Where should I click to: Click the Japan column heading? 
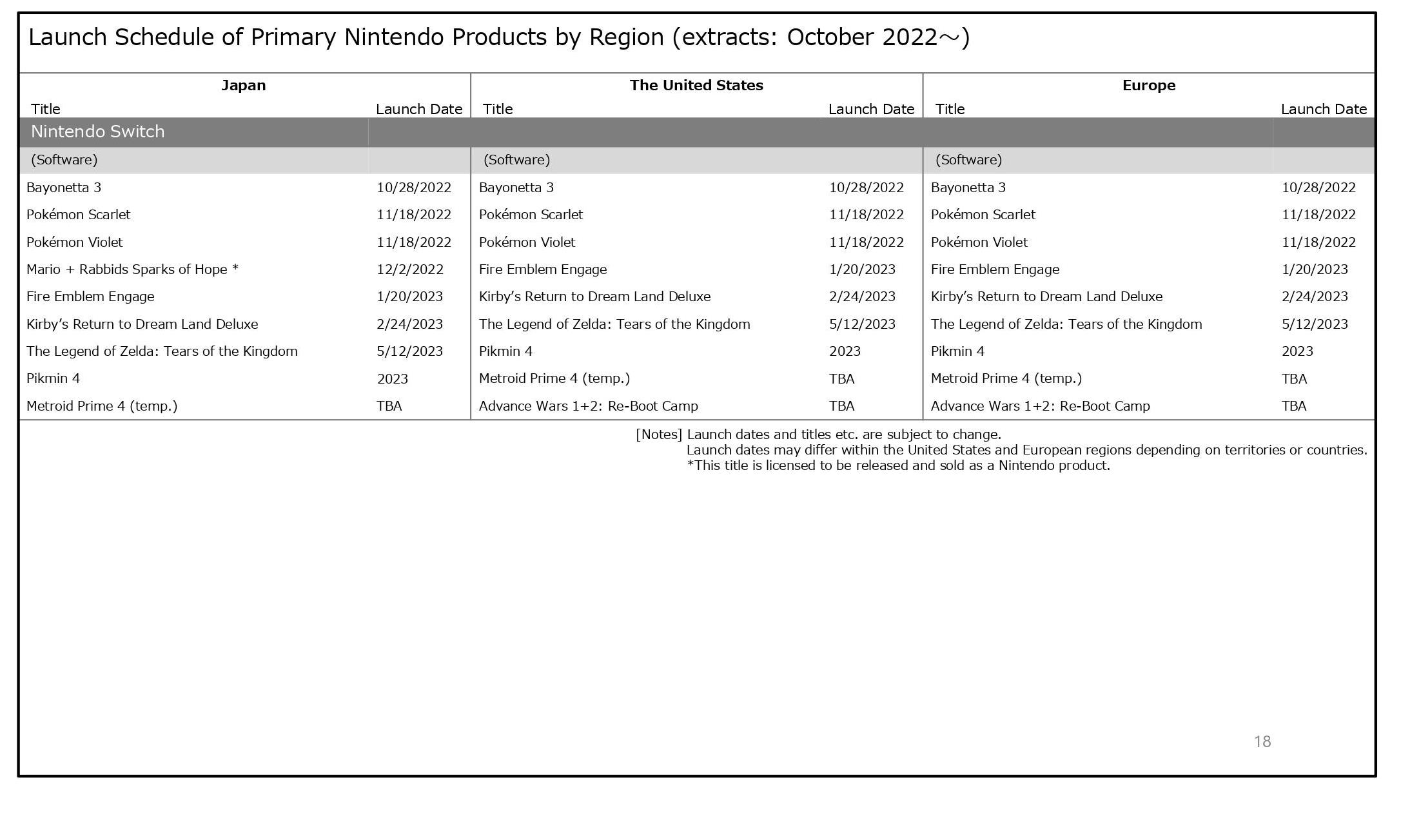pyautogui.click(x=243, y=86)
